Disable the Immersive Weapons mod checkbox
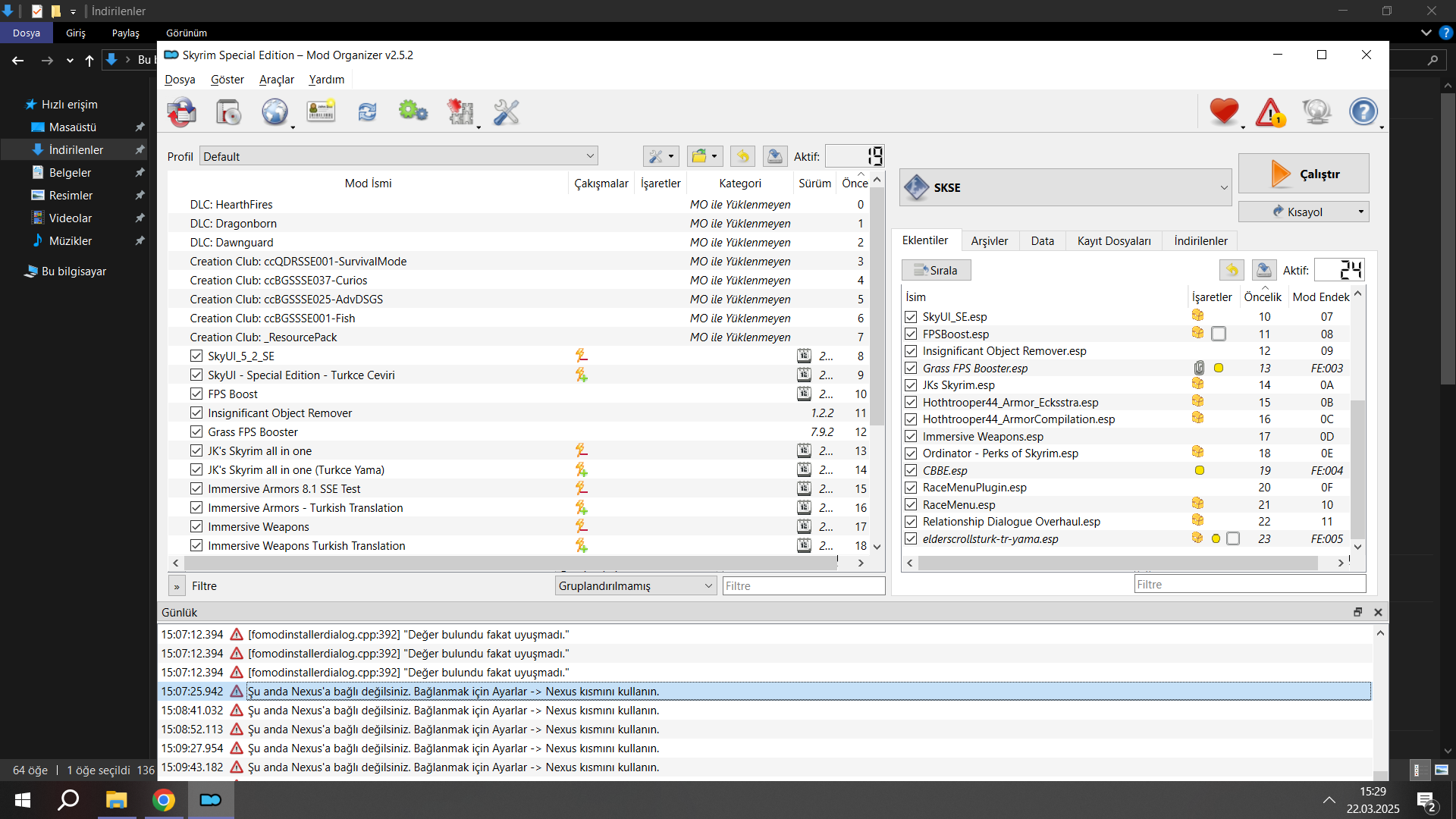The height and width of the screenshot is (819, 1456). point(196,526)
